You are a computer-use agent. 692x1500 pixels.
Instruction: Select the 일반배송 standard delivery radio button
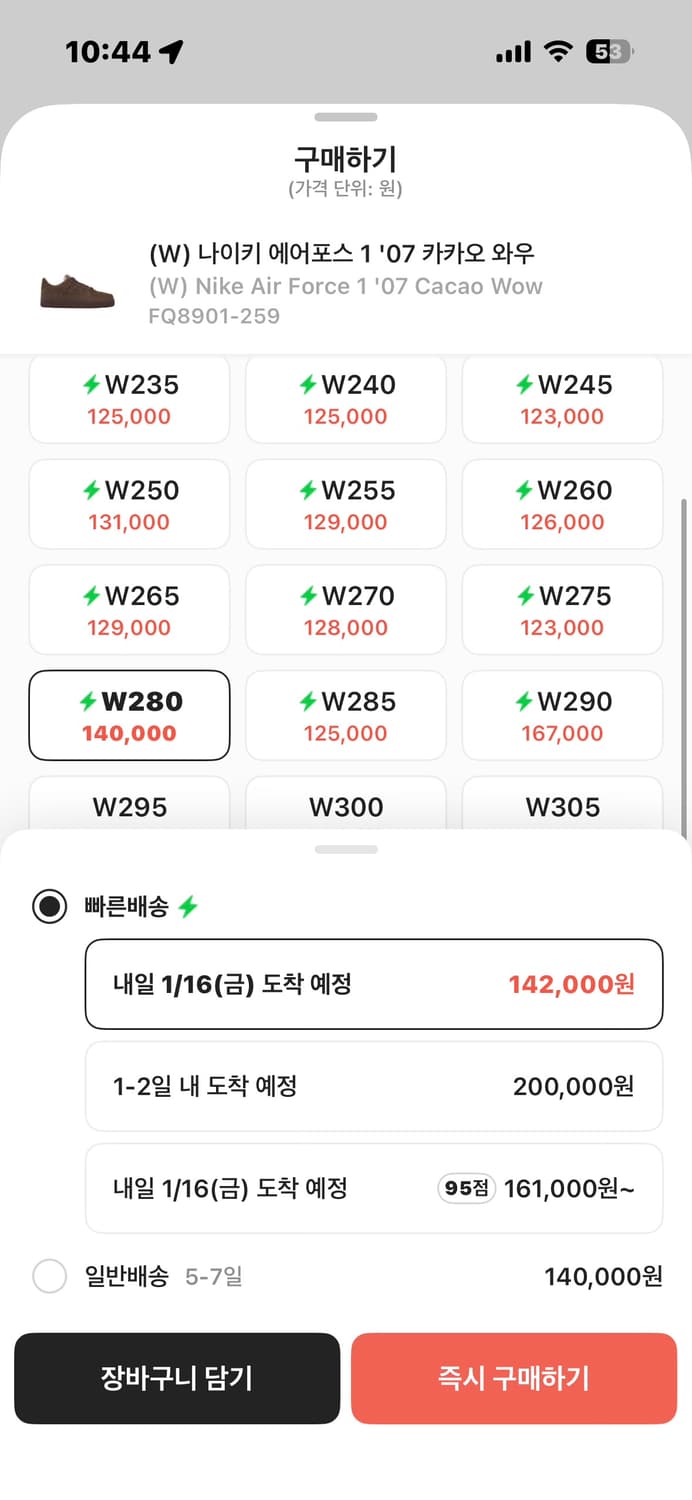49,1277
